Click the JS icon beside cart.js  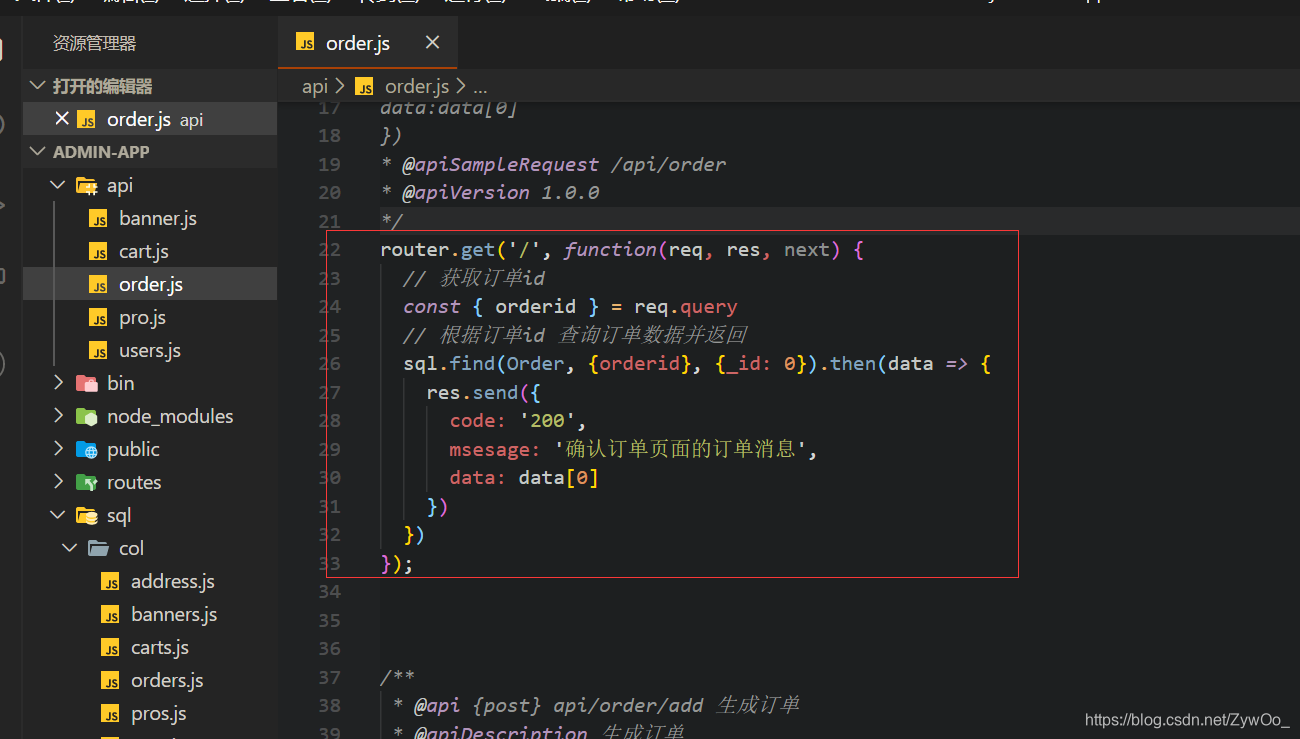point(98,252)
